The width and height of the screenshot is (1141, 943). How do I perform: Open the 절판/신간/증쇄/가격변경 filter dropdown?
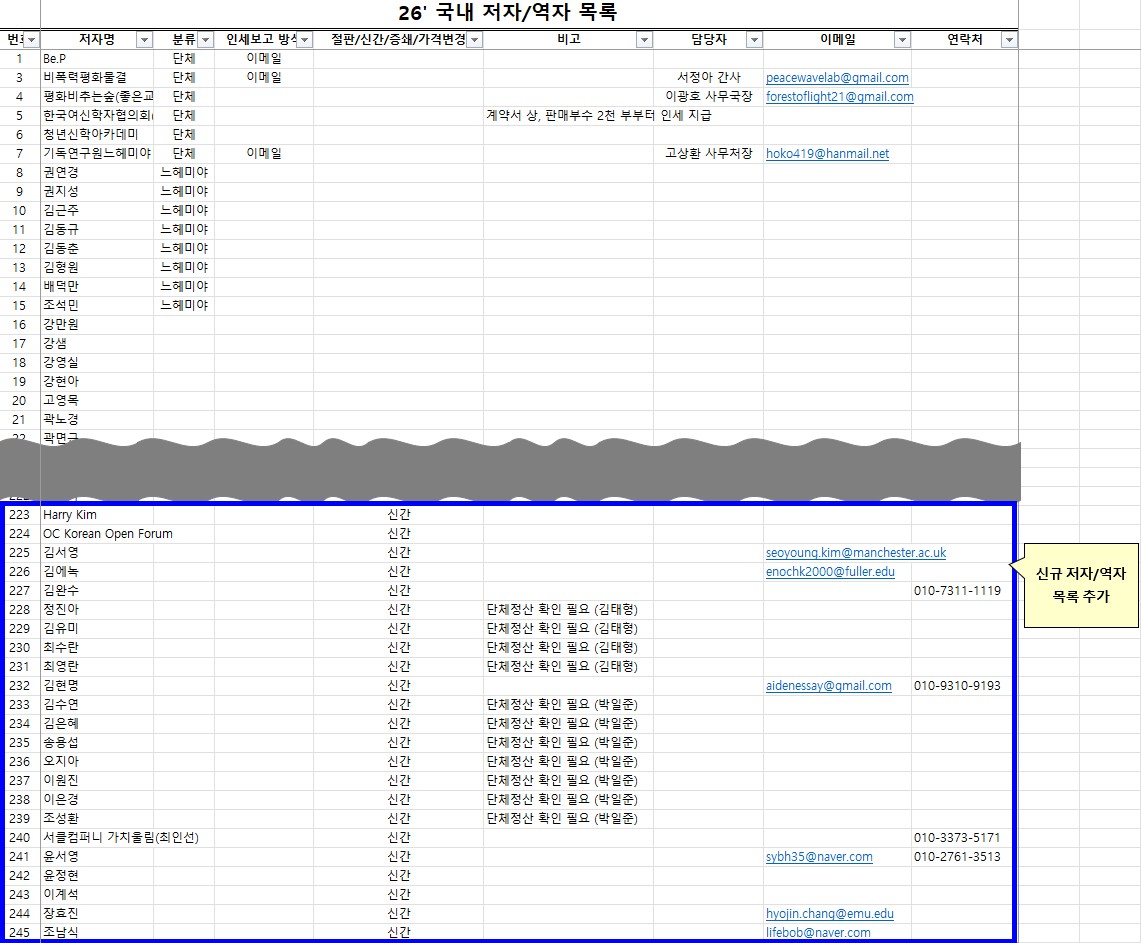click(474, 40)
